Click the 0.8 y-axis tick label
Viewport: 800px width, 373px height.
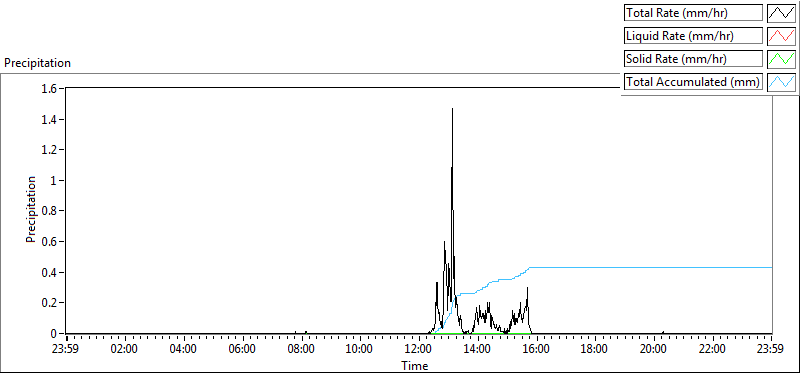(x=49, y=211)
